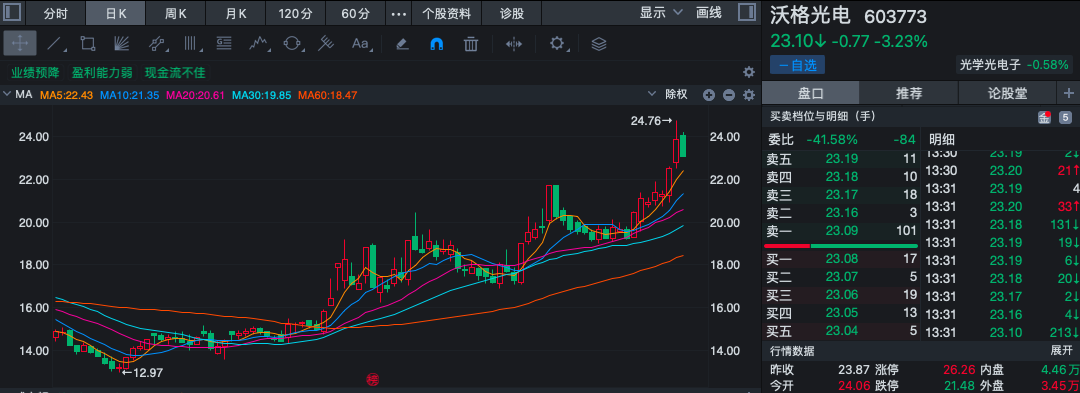
Task: Switch to the 周K tab
Action: 176,13
